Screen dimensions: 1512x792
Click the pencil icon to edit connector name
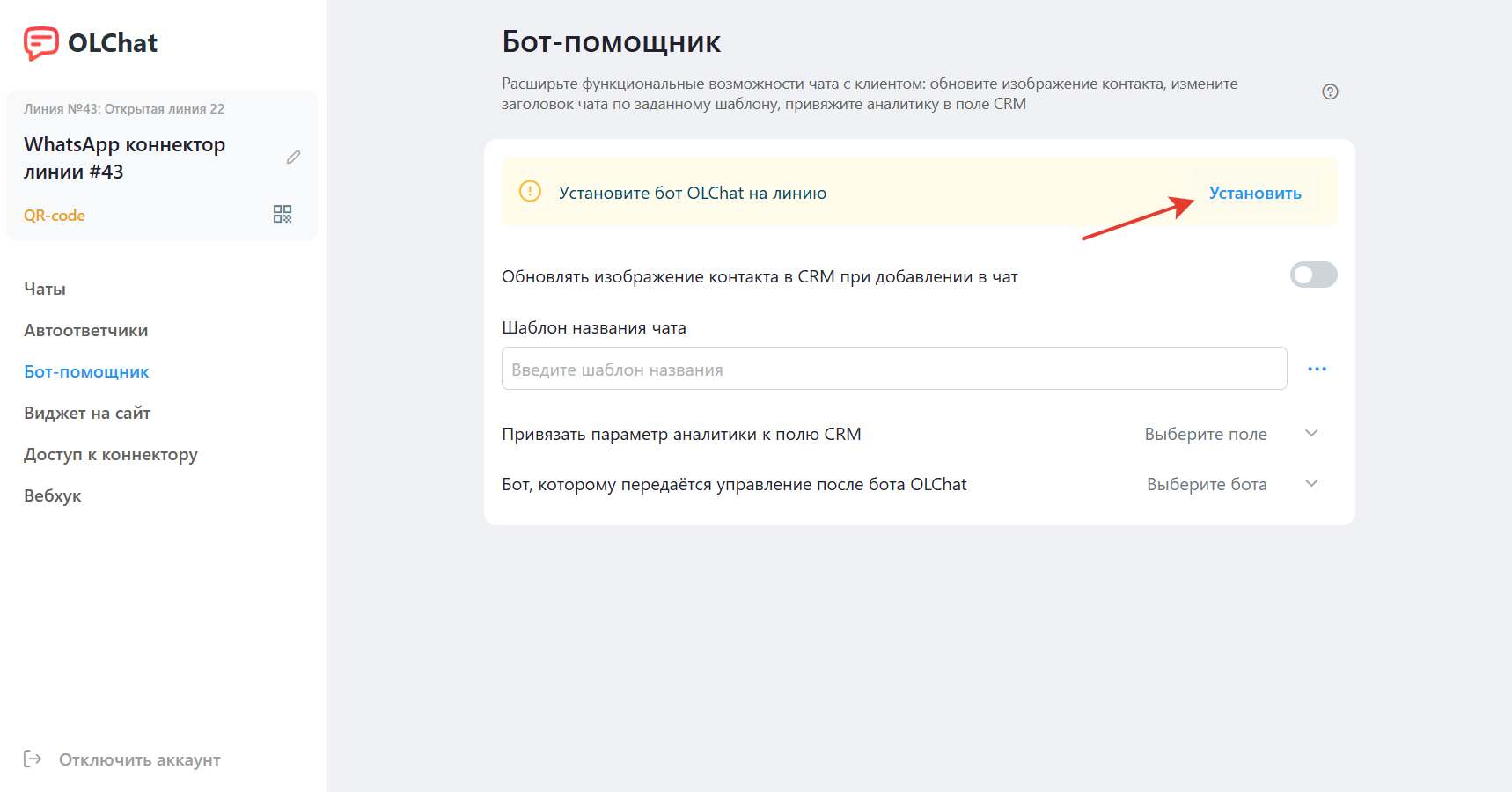point(293,158)
